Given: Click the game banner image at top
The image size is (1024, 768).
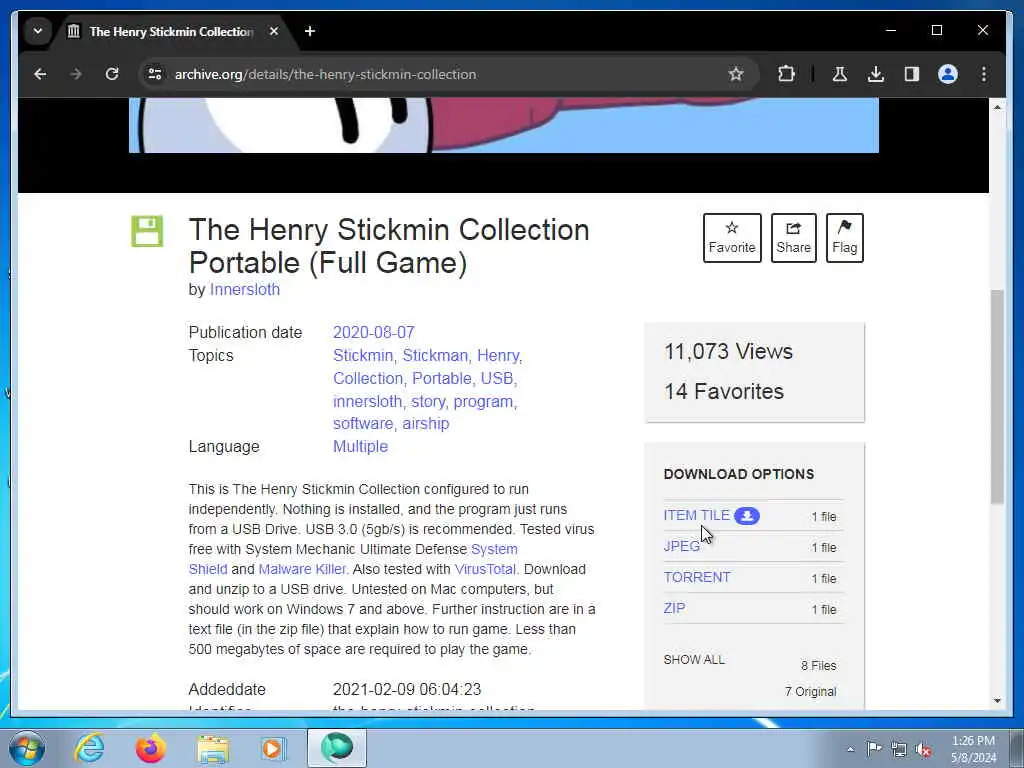Looking at the screenshot, I should (504, 125).
